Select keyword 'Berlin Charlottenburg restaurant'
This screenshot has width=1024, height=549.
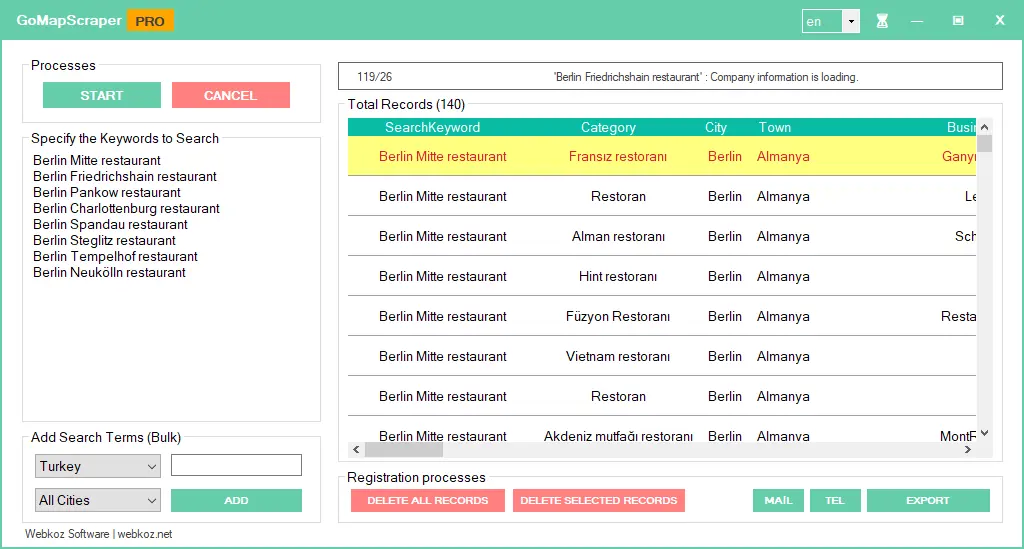click(x=126, y=209)
